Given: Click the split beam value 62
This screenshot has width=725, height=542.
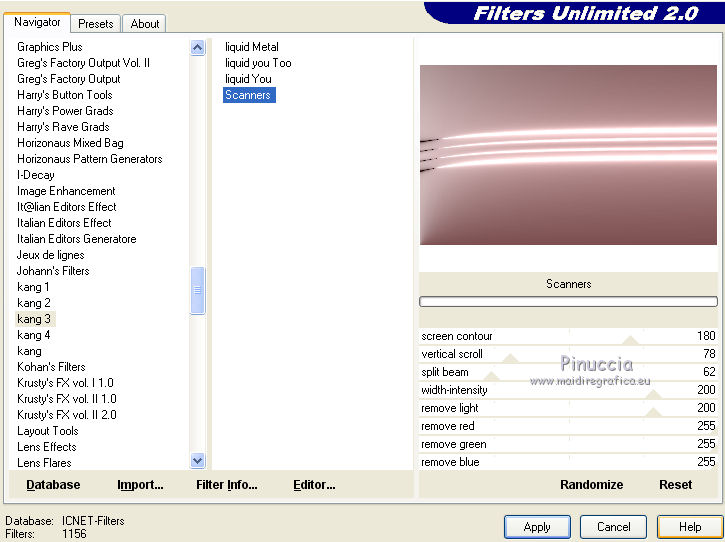Looking at the screenshot, I should coord(709,372).
